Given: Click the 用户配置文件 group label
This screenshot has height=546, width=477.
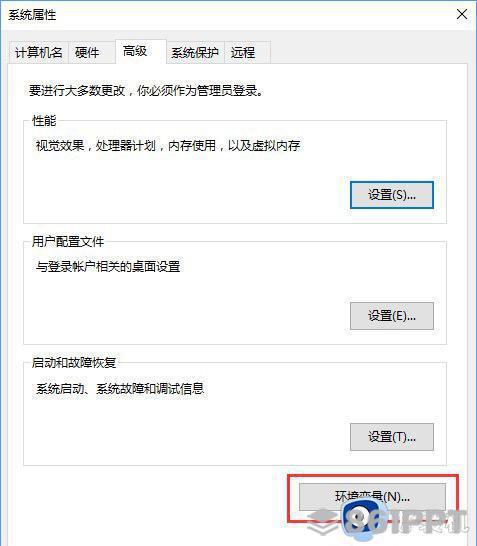Looking at the screenshot, I should pos(68,241).
